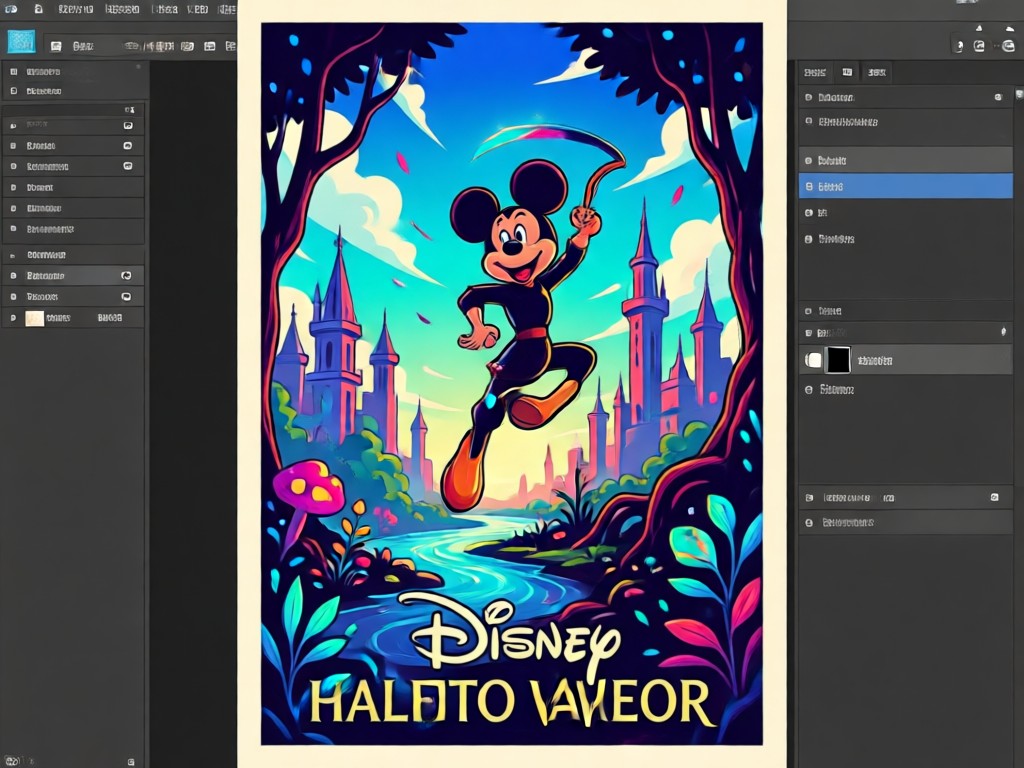Click the small droplet icon above the black thumbnail row
Screen dimensions: 1024x768
tap(1003, 332)
